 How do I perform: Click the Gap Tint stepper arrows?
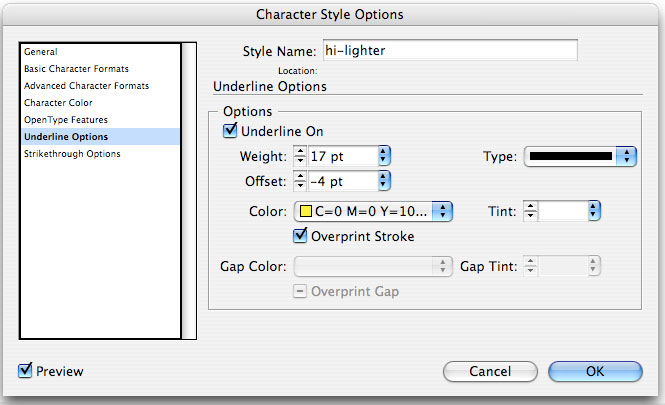(530, 266)
